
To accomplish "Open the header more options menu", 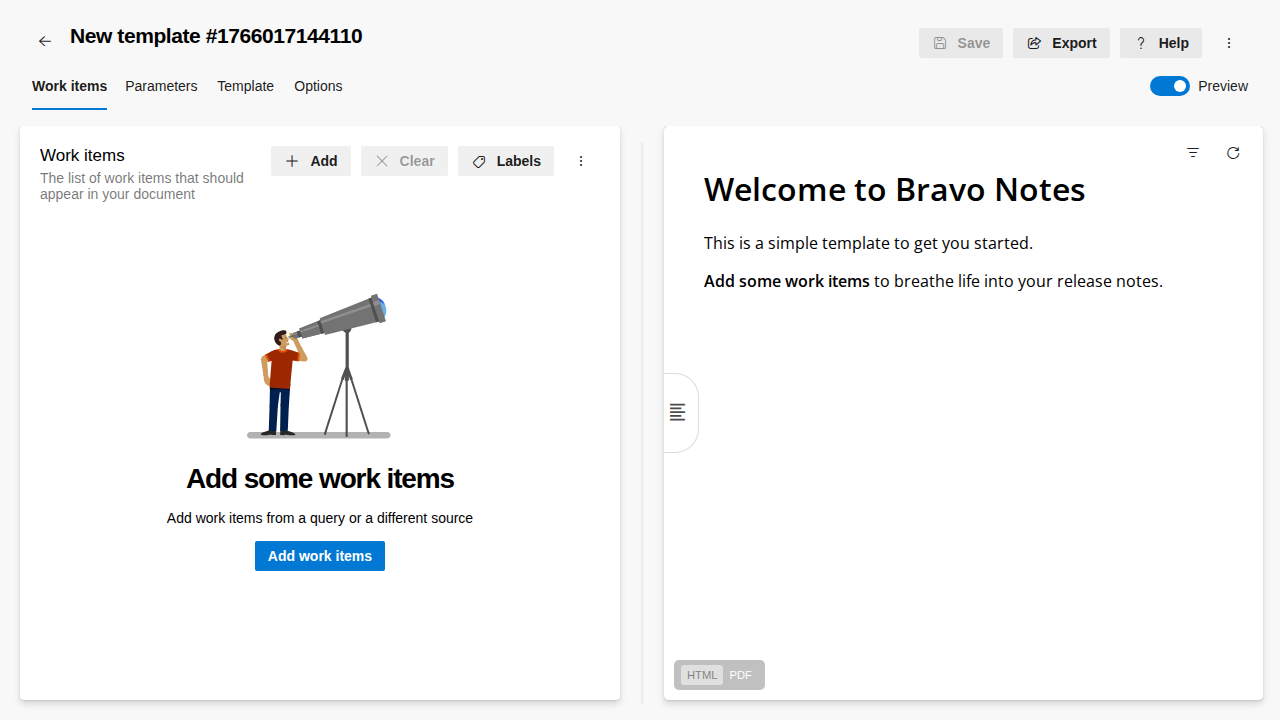I will tap(1229, 43).
